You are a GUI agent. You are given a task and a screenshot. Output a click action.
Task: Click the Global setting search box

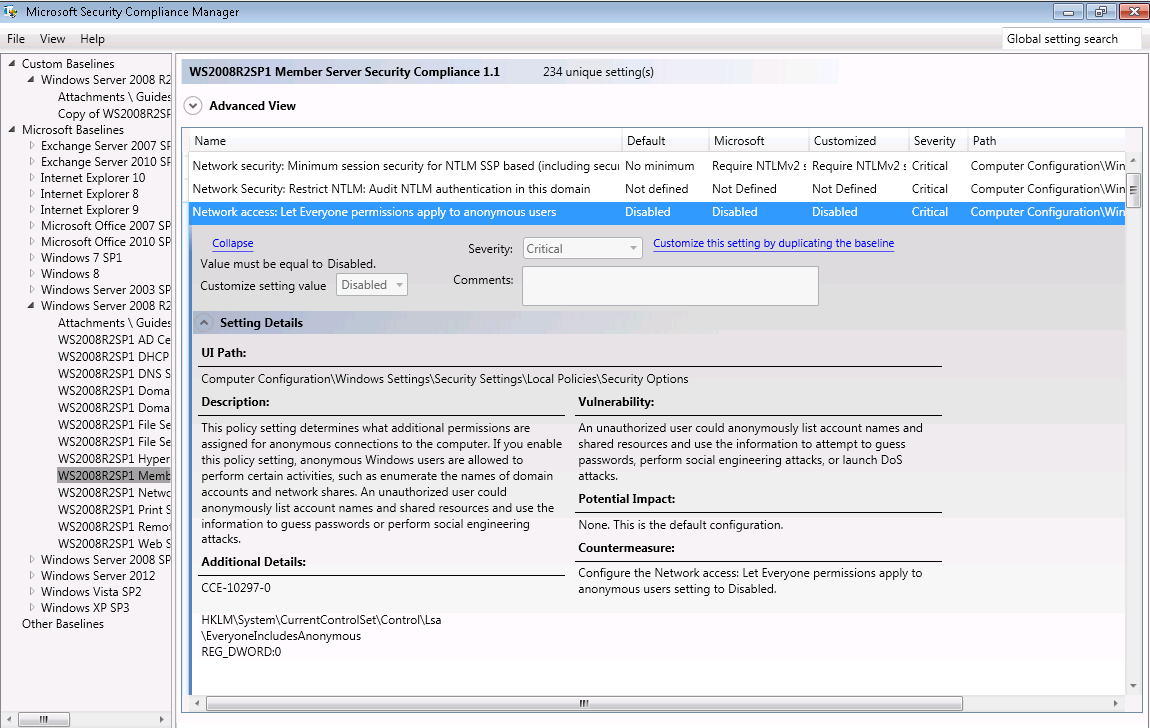(1071, 39)
